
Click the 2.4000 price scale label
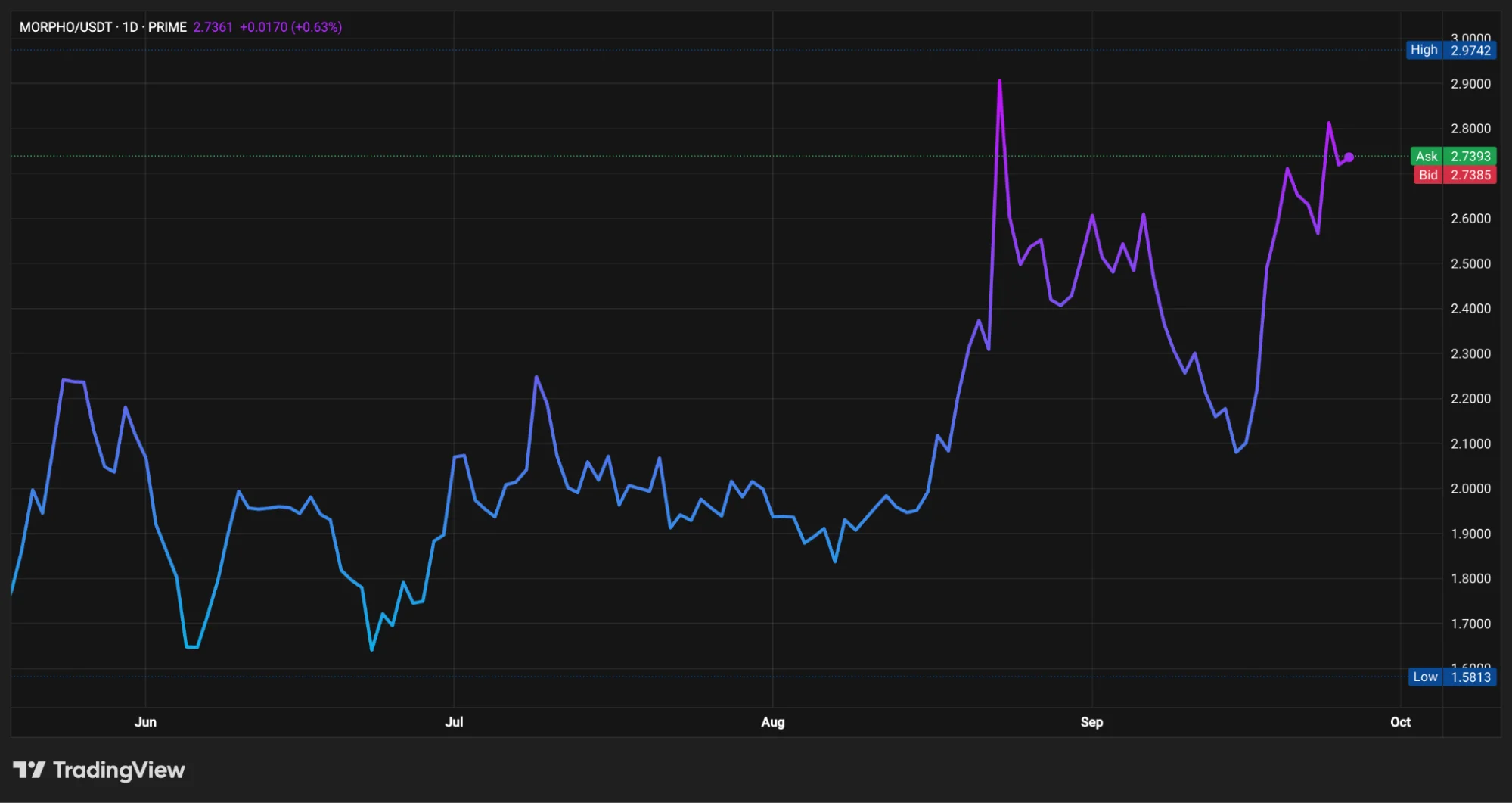[1470, 309]
